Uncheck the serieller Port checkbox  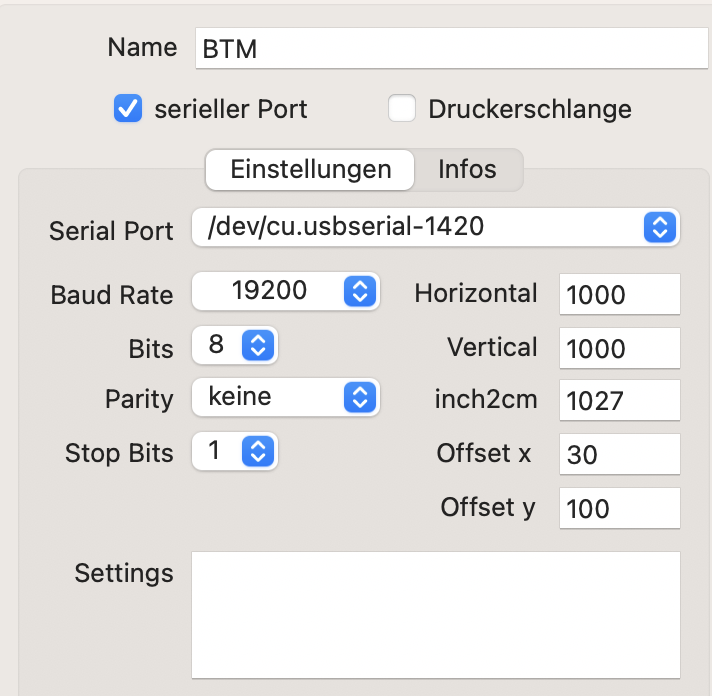point(128,108)
